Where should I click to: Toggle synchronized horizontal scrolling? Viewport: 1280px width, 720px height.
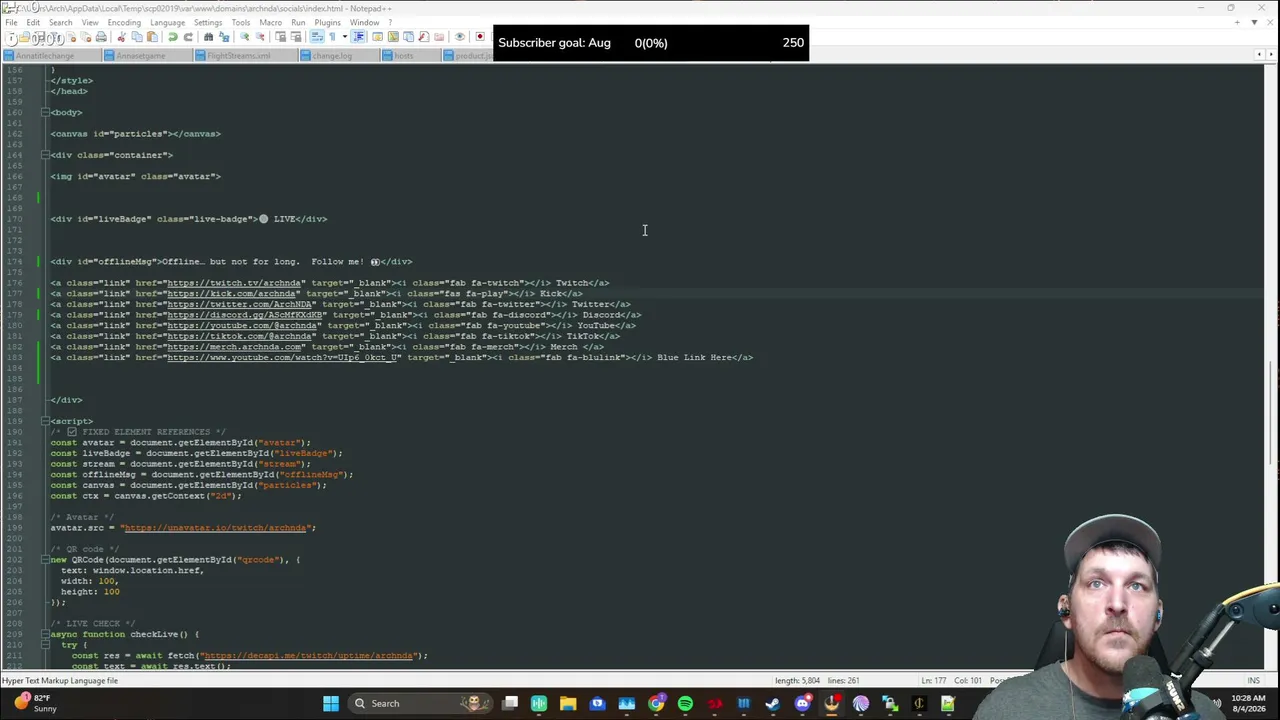coord(295,37)
